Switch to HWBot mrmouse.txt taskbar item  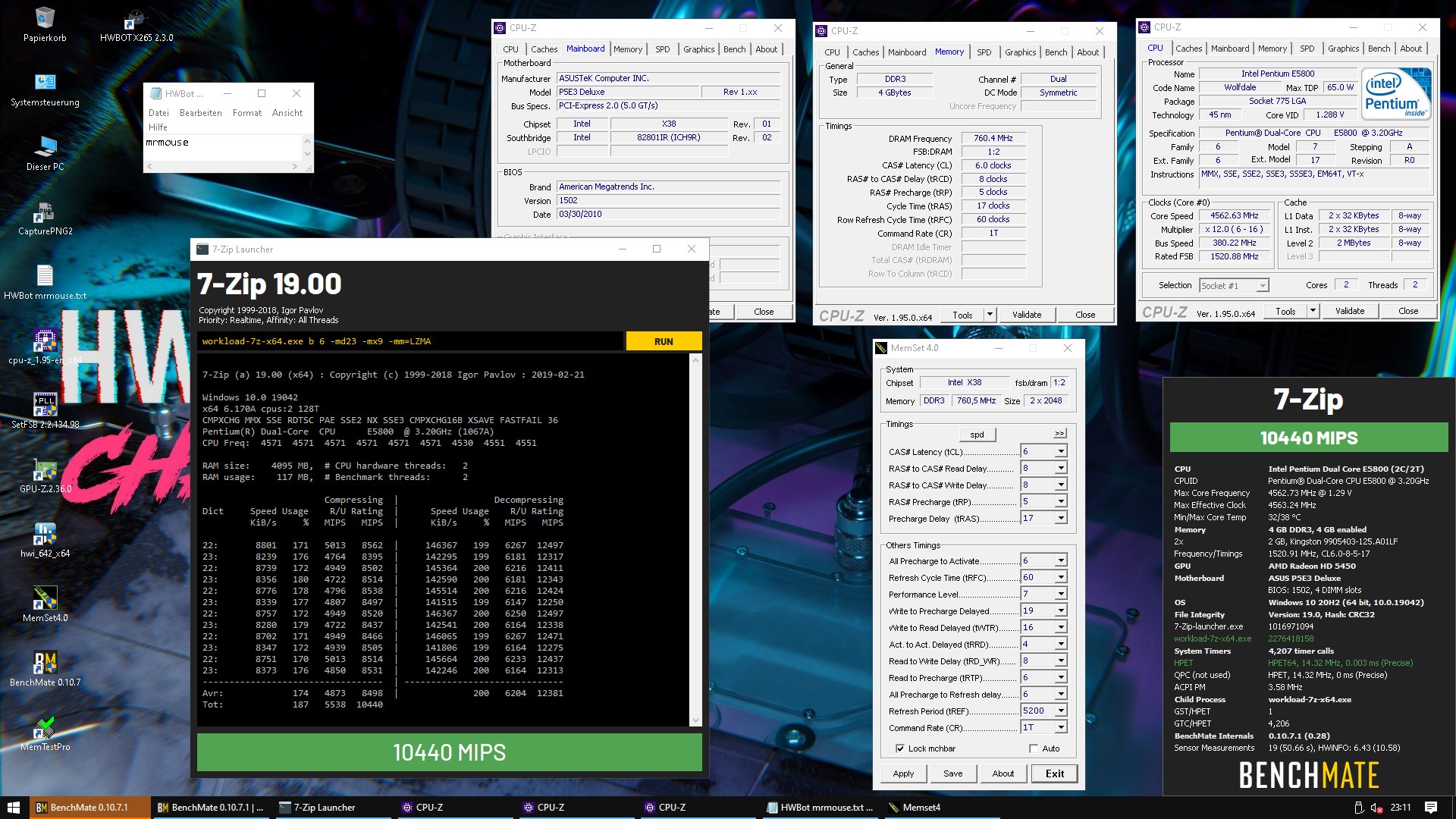819,808
